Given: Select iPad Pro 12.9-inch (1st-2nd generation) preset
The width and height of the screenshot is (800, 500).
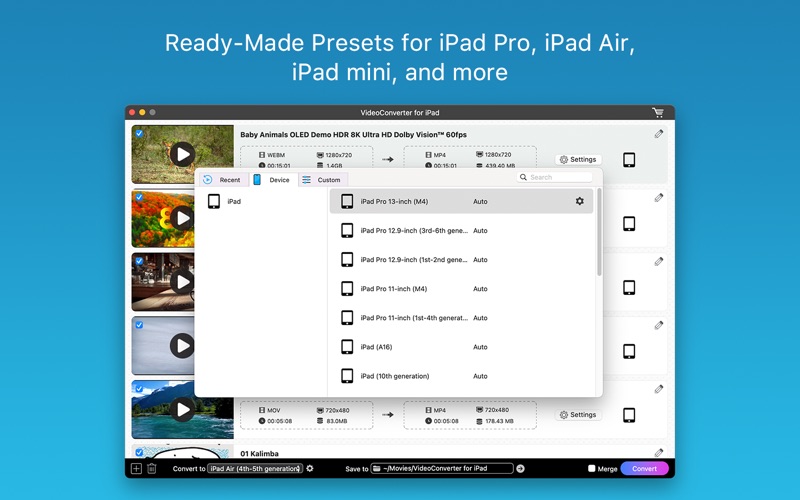Looking at the screenshot, I should point(461,259).
